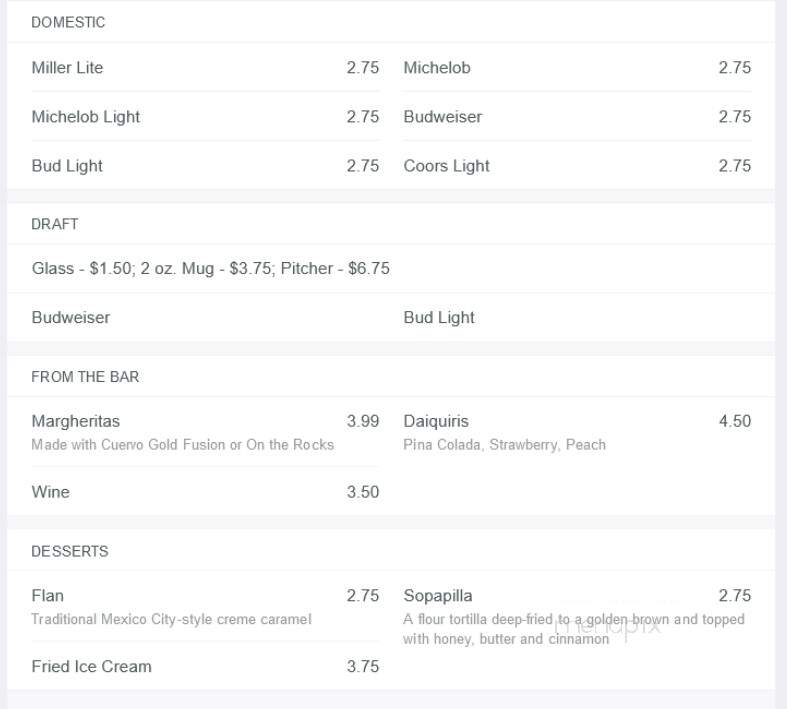
Task: Select Budweiser under Draft
Action: click(x=71, y=317)
